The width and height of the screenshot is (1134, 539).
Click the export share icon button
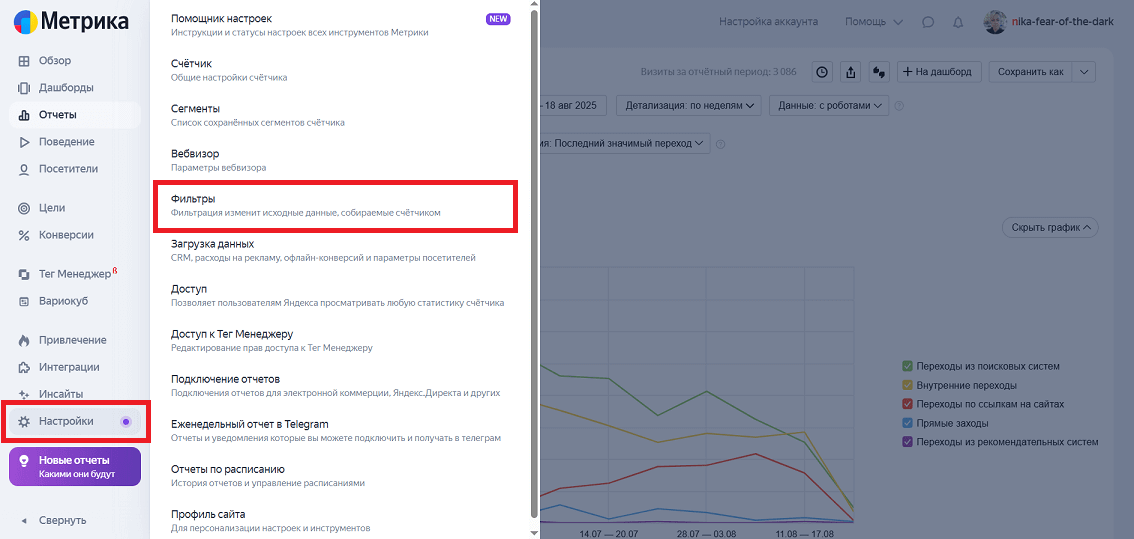851,72
